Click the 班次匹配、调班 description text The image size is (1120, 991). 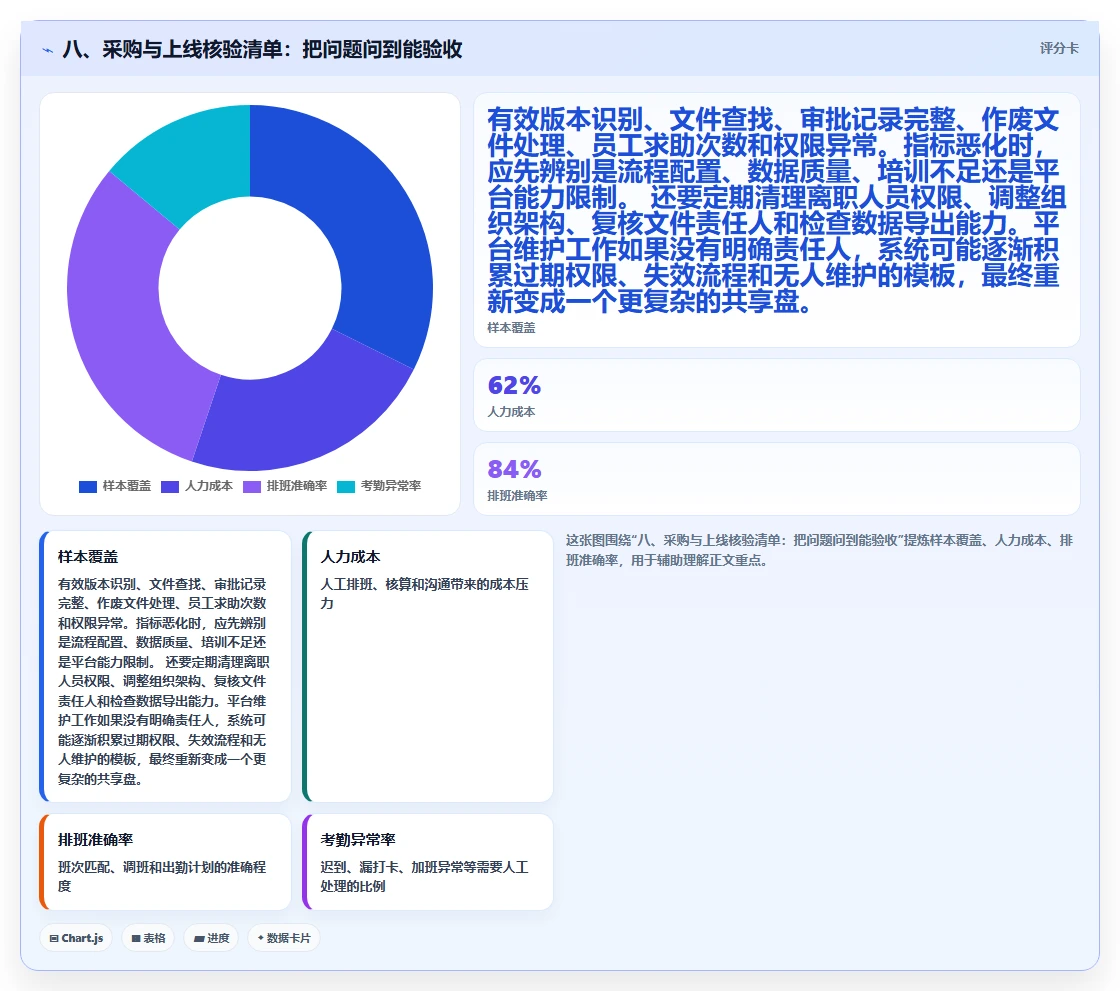pyautogui.click(x=162, y=877)
